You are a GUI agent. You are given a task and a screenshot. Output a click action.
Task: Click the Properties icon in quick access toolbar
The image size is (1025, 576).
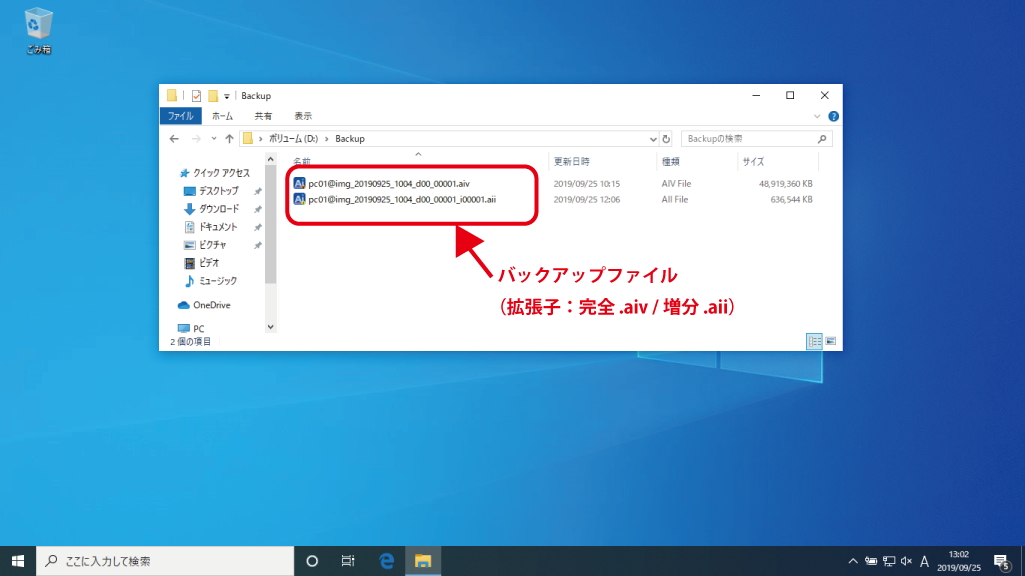pos(196,96)
